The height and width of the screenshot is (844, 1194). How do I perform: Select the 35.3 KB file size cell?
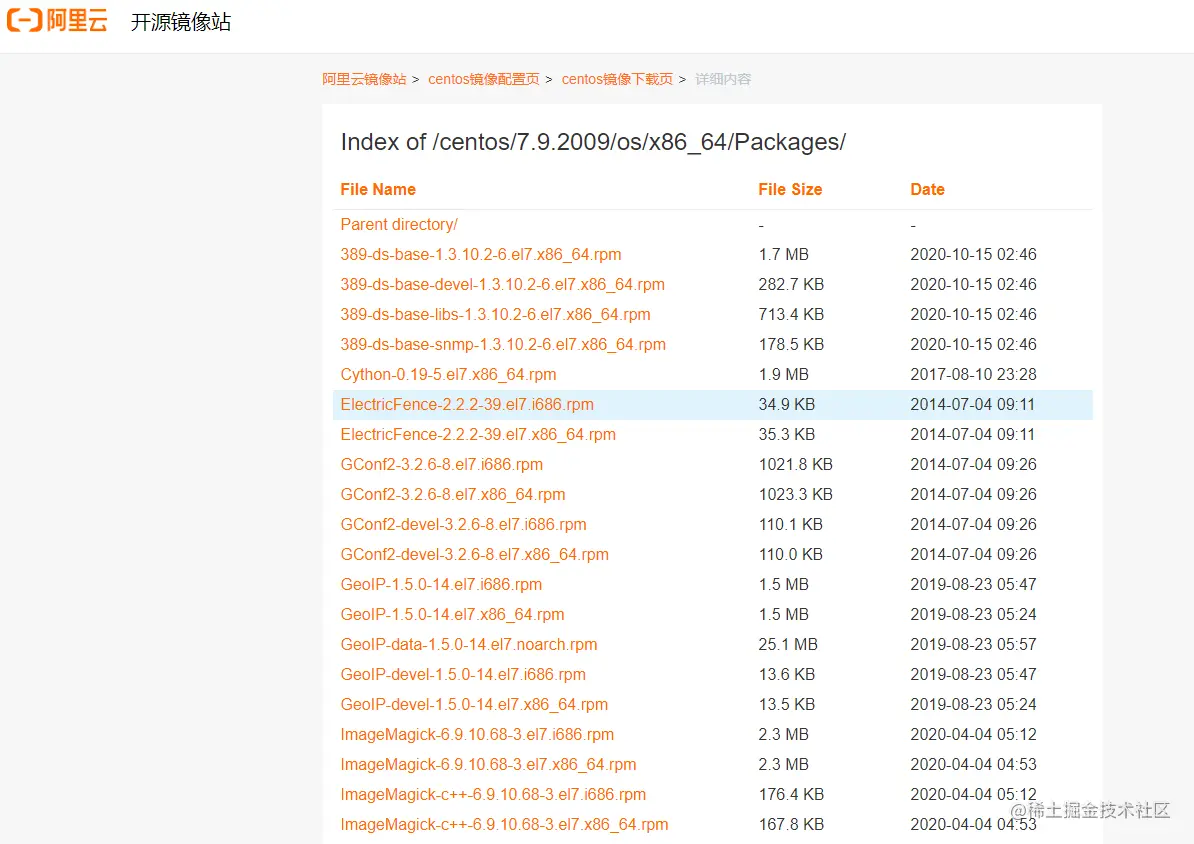[x=787, y=435]
